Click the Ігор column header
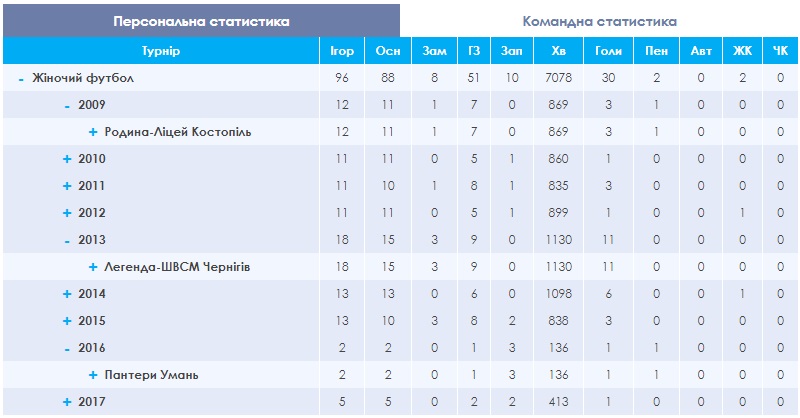Viewport: 800px width, 418px height. (342, 51)
